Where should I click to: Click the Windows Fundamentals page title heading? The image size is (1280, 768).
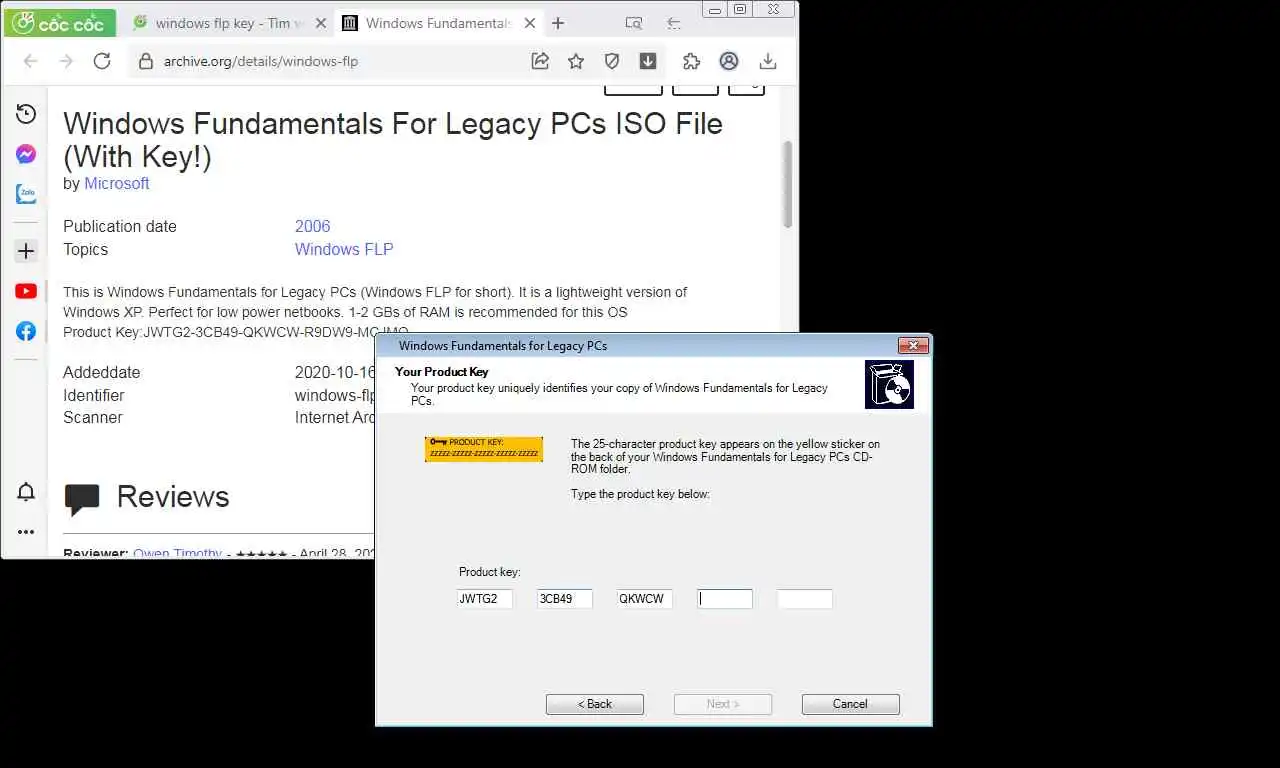pyautogui.click(x=393, y=140)
